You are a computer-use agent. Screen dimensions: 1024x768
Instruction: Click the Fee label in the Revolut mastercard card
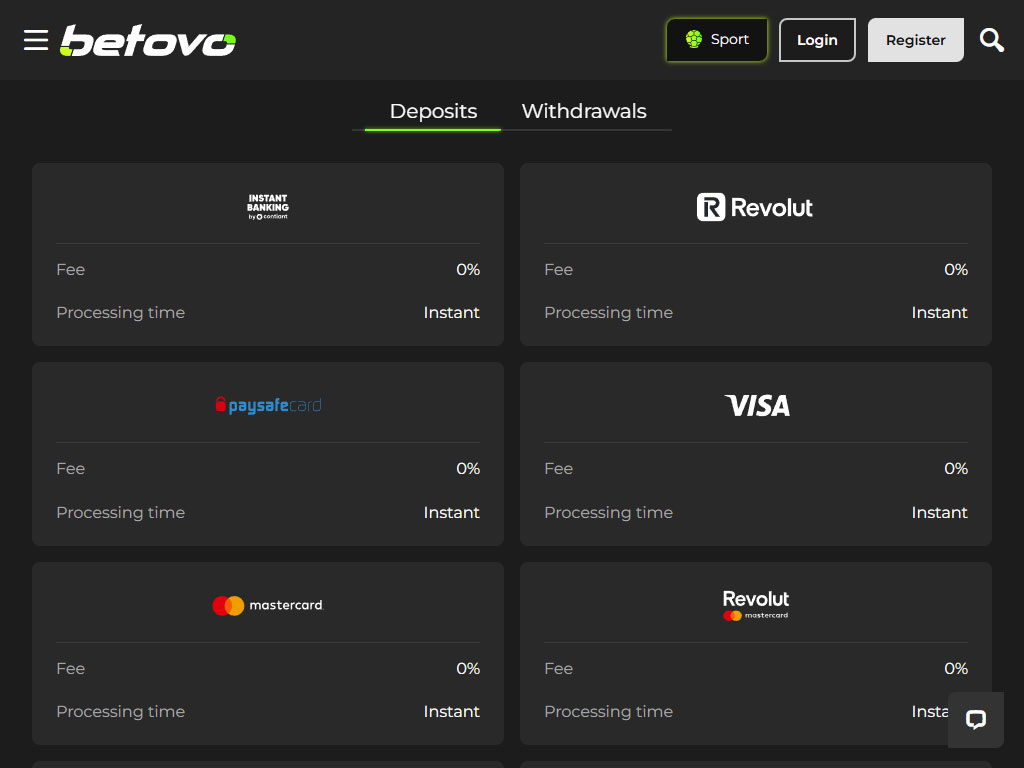(x=558, y=669)
